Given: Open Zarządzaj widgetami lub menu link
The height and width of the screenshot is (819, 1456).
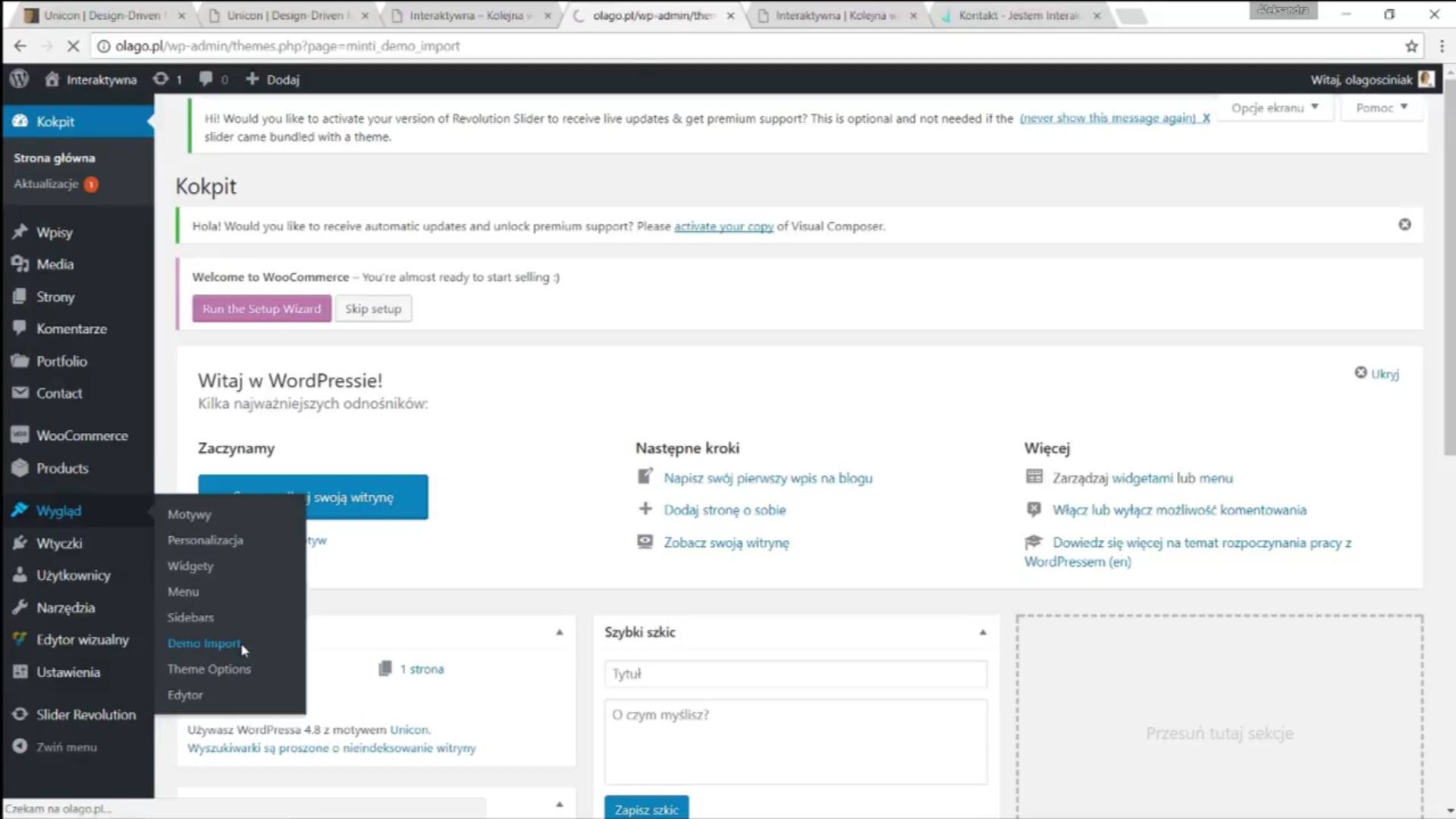Looking at the screenshot, I should tap(1143, 479).
